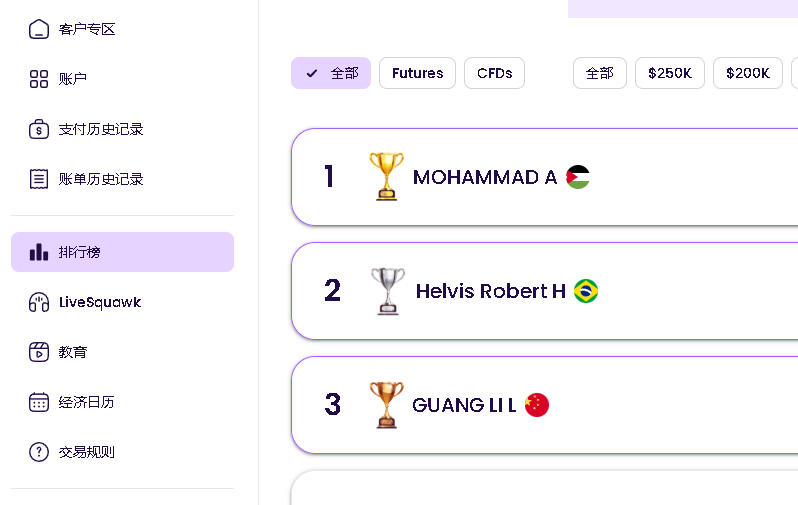Choose the 全部 account size filter
The width and height of the screenshot is (798, 505).
[600, 73]
